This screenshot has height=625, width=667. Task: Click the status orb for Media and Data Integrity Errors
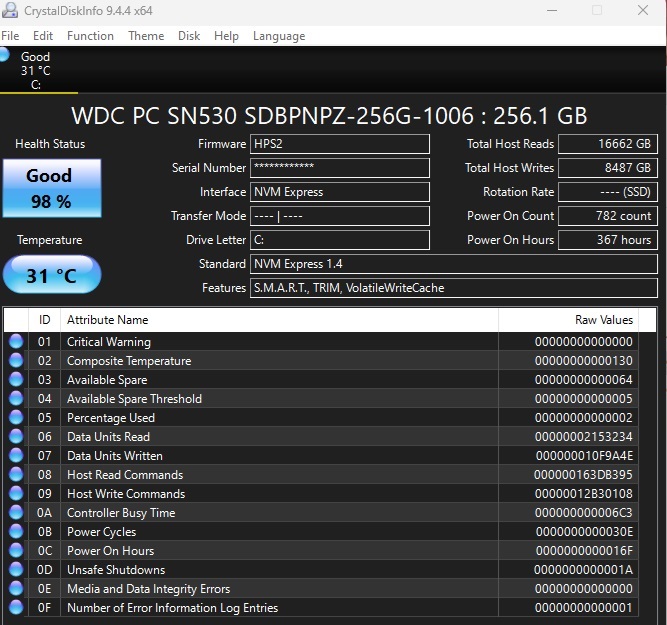click(x=16, y=588)
